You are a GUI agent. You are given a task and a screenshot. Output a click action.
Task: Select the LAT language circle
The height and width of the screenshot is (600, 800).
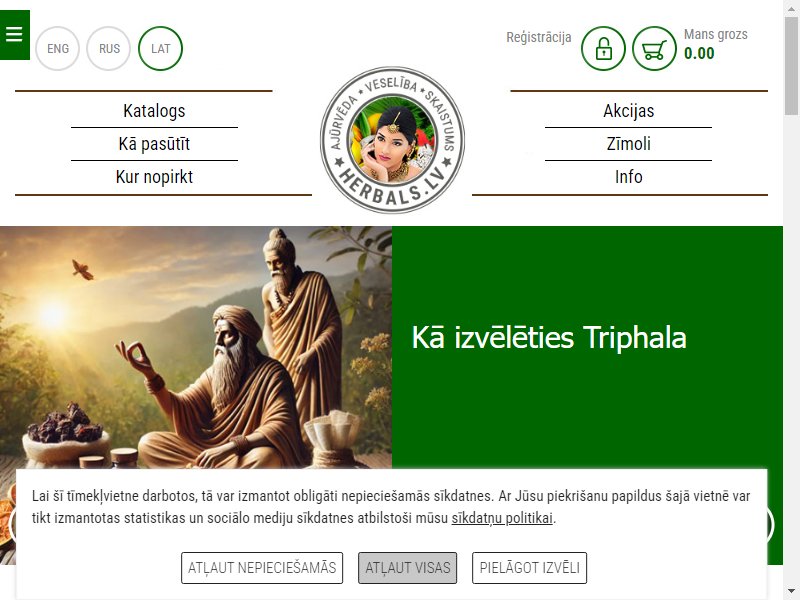click(x=160, y=48)
